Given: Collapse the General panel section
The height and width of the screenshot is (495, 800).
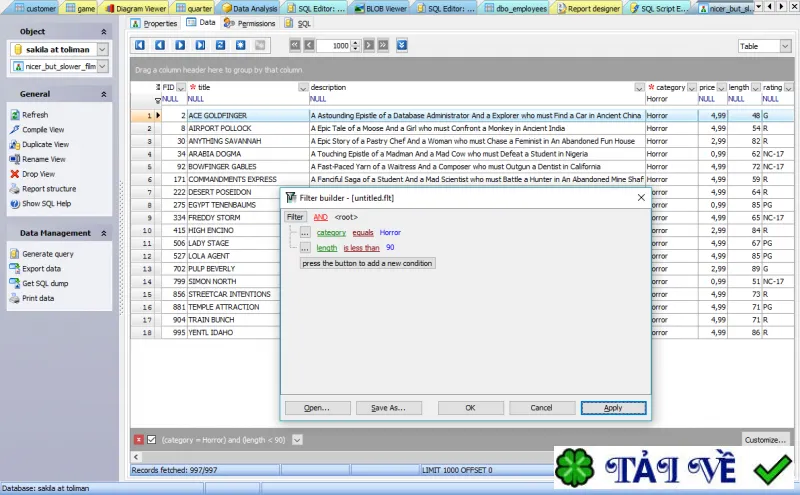Looking at the screenshot, I should (104, 94).
